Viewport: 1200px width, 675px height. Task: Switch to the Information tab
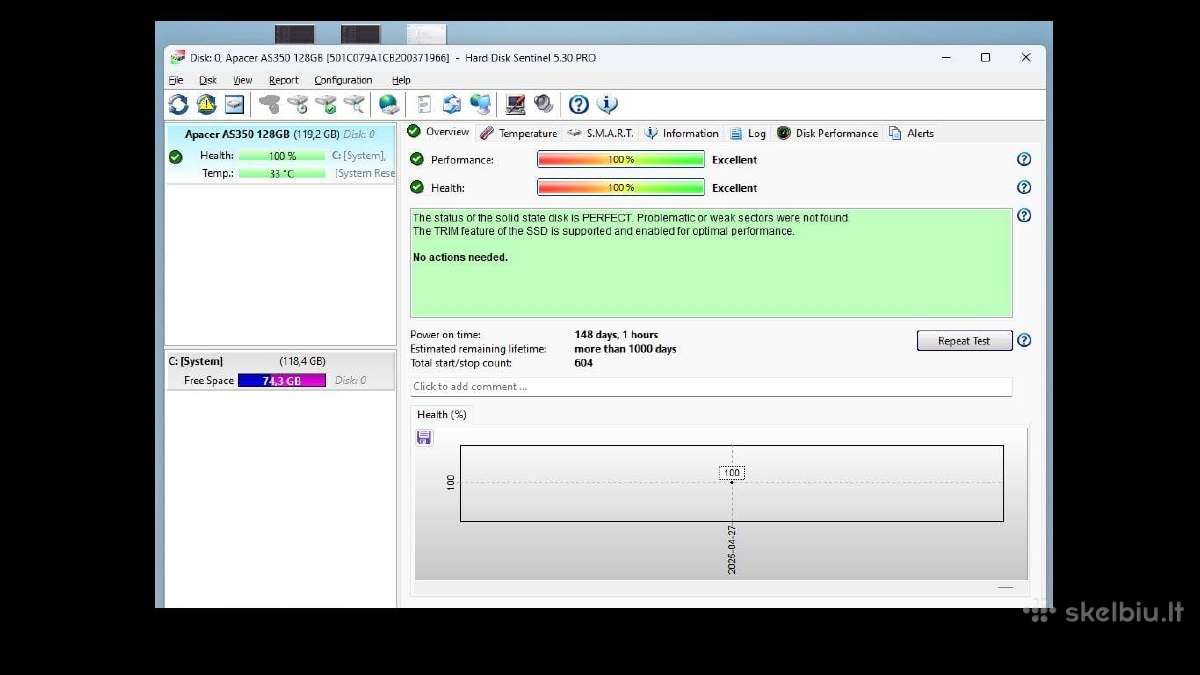(x=682, y=133)
